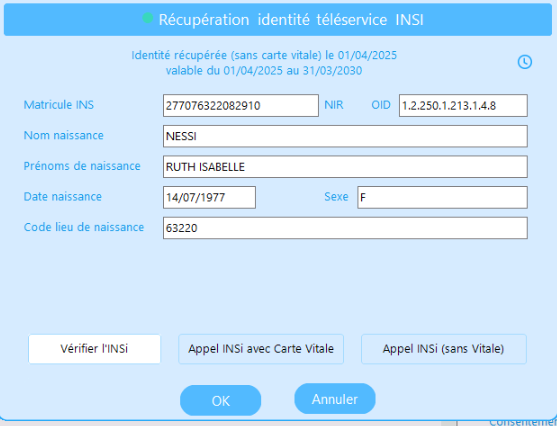Click the NIR label beside the matricule

pyautogui.click(x=334, y=105)
